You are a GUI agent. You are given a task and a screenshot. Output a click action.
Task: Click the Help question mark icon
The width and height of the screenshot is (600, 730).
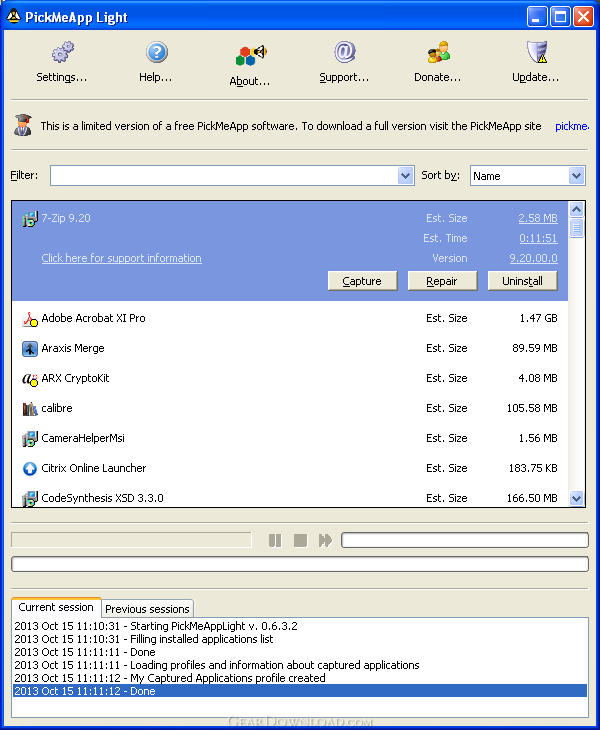tap(156, 52)
